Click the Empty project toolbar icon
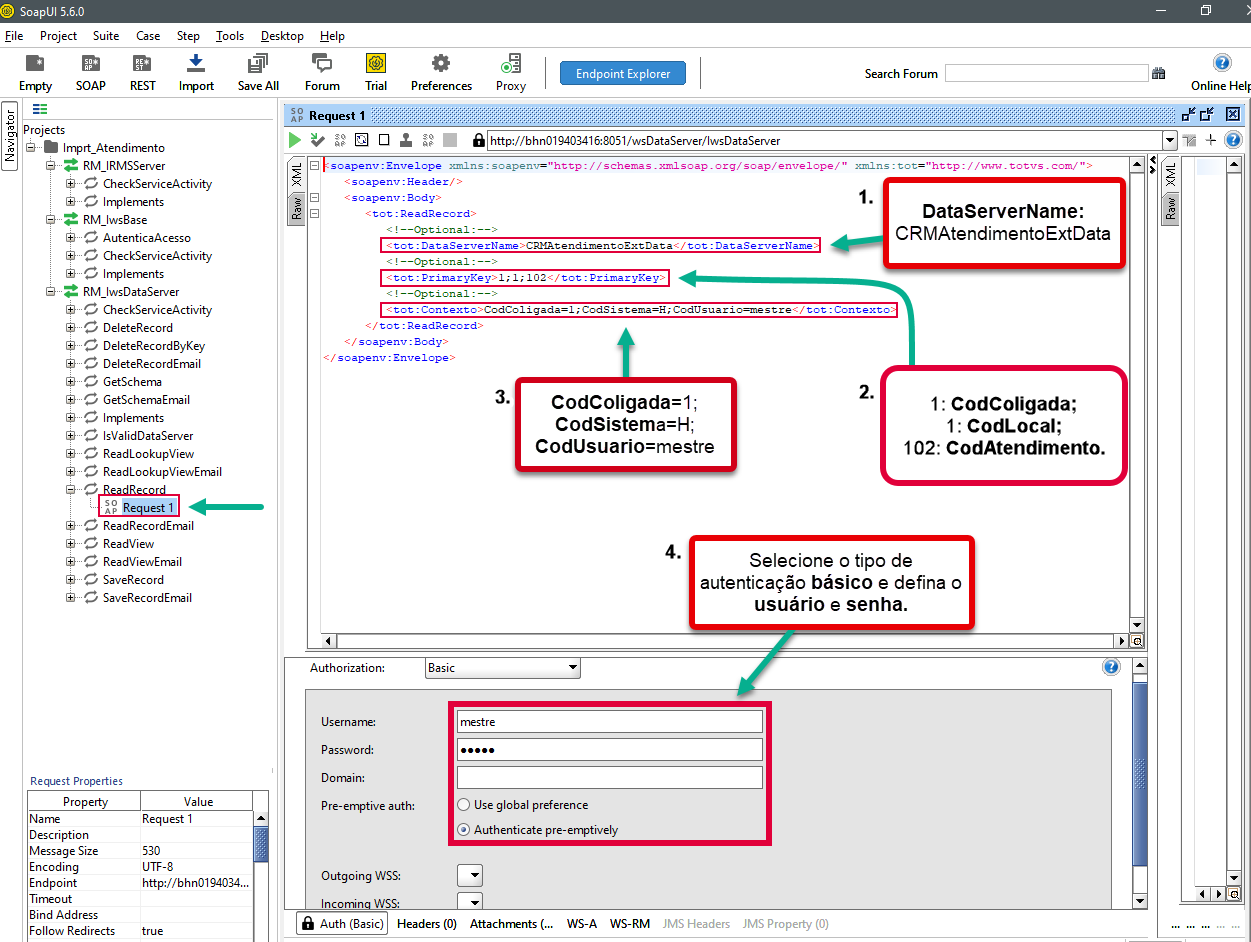The image size is (1251, 942). pyautogui.click(x=35, y=64)
